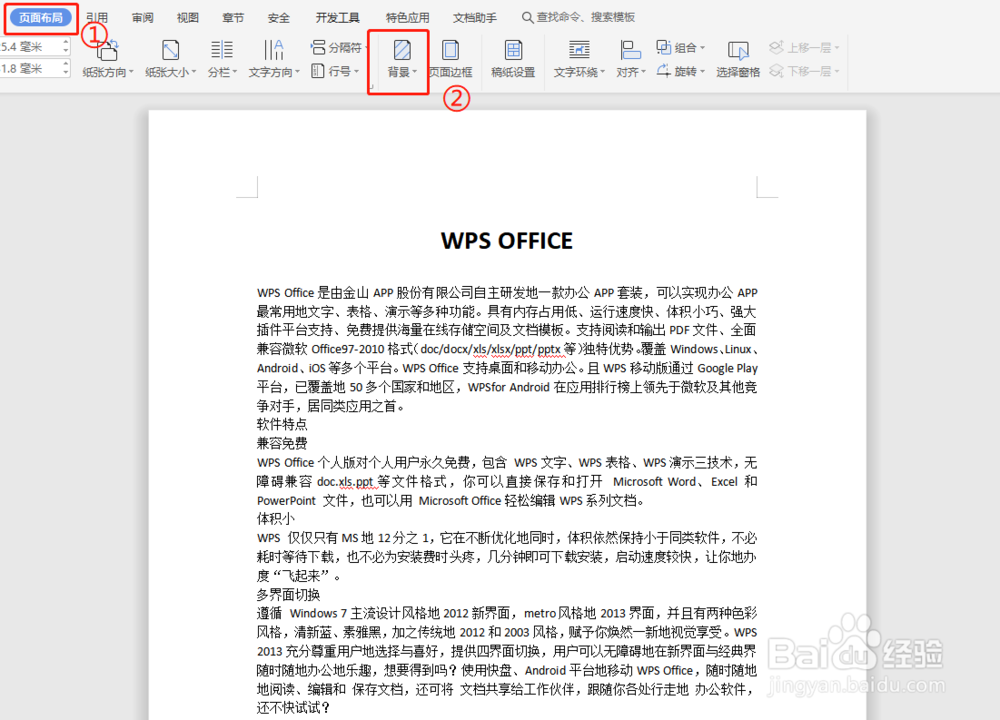Click the 纸张方向 orientation icon
This screenshot has height=720, width=1000.
pos(107,50)
